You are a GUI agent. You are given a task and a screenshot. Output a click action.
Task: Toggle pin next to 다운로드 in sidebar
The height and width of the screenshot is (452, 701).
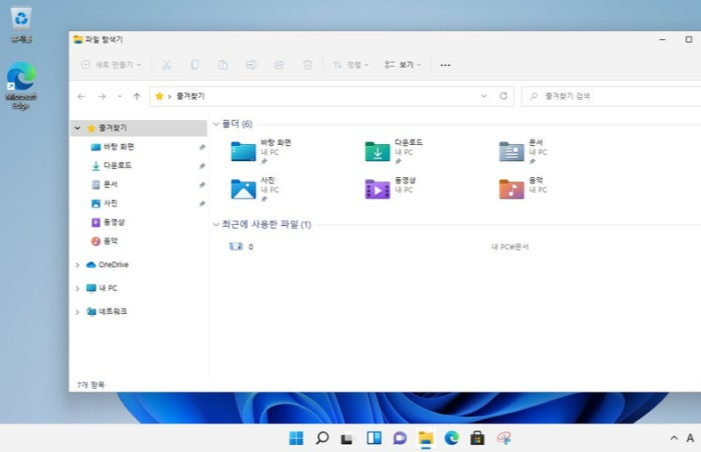(x=202, y=166)
